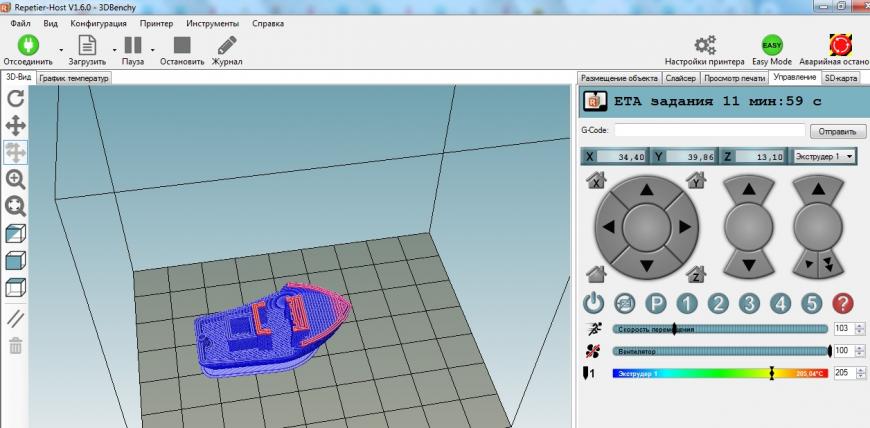Run custom script button 3

(x=749, y=303)
